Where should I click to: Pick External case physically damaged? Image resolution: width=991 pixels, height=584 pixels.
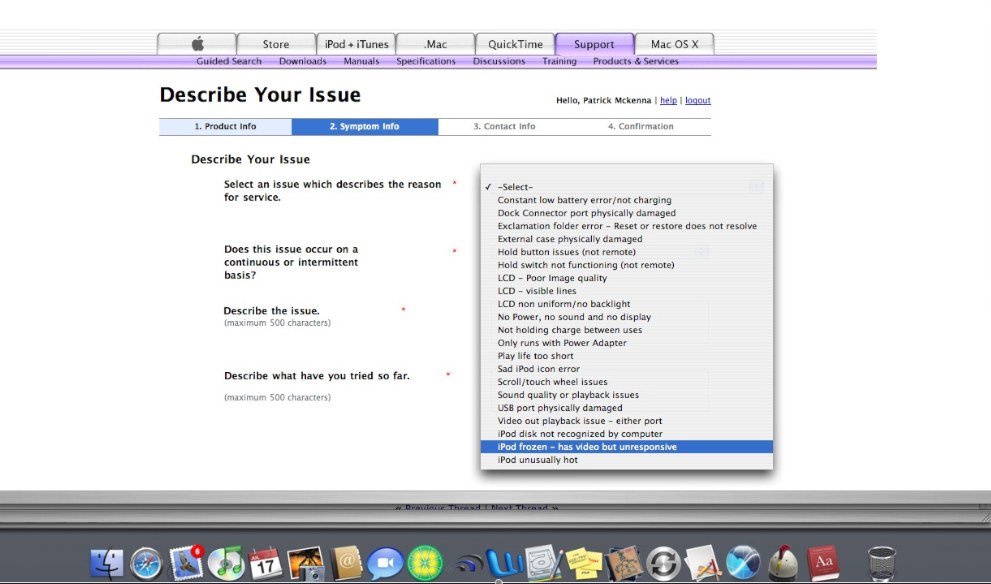pyautogui.click(x=626, y=239)
